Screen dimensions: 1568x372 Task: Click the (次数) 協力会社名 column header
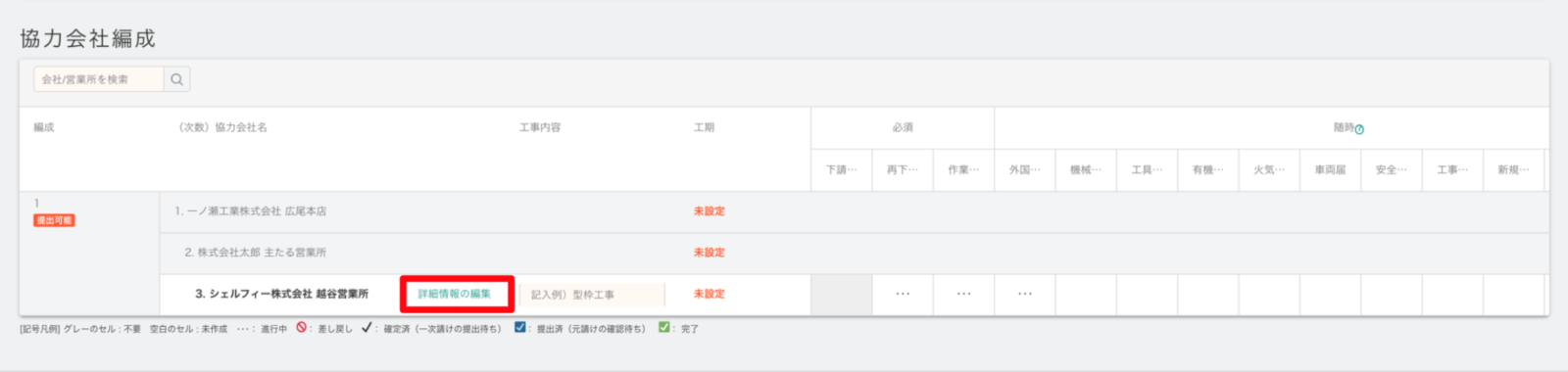222,128
